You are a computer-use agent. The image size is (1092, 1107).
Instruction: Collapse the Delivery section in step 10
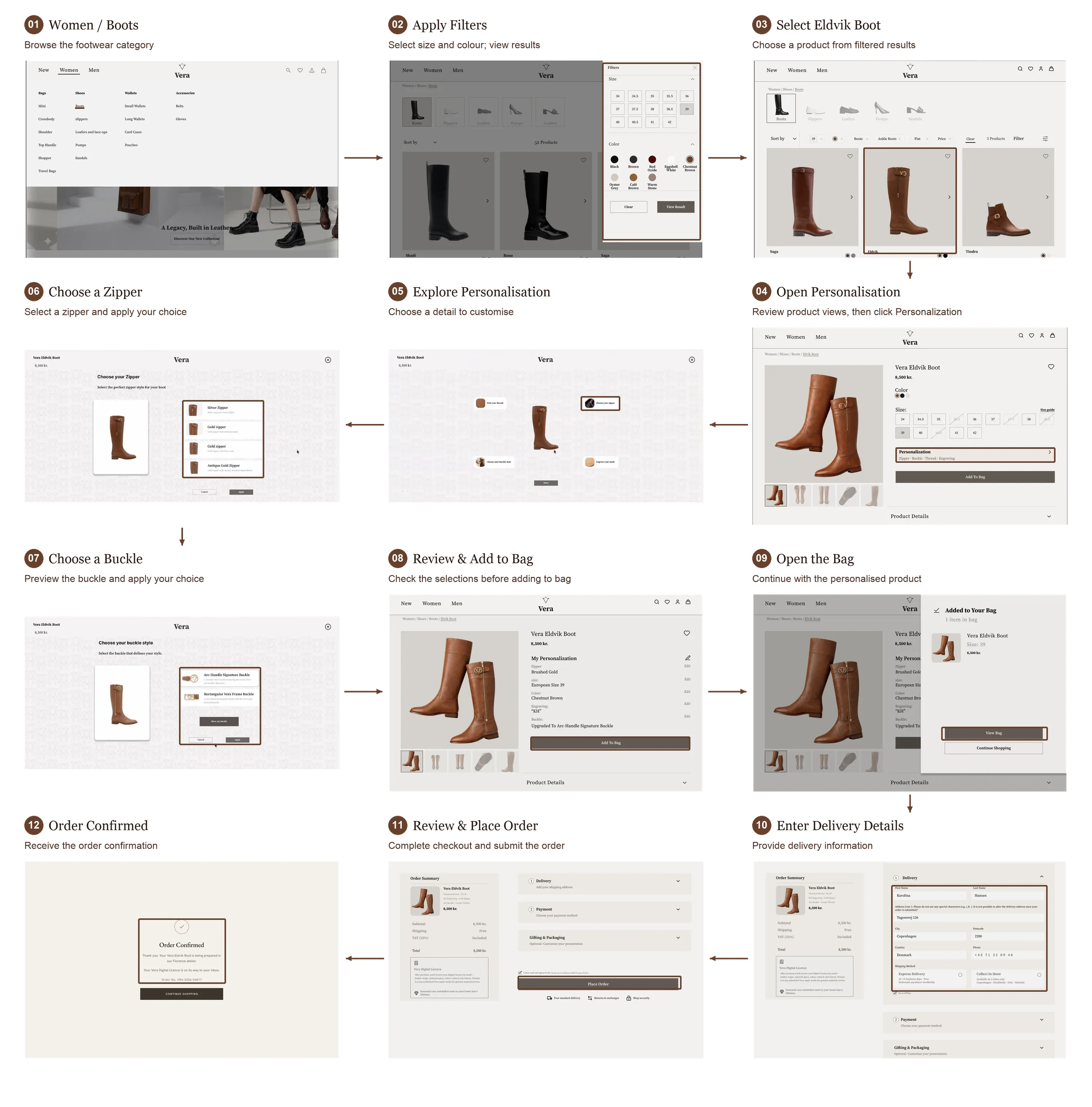click(1041, 877)
